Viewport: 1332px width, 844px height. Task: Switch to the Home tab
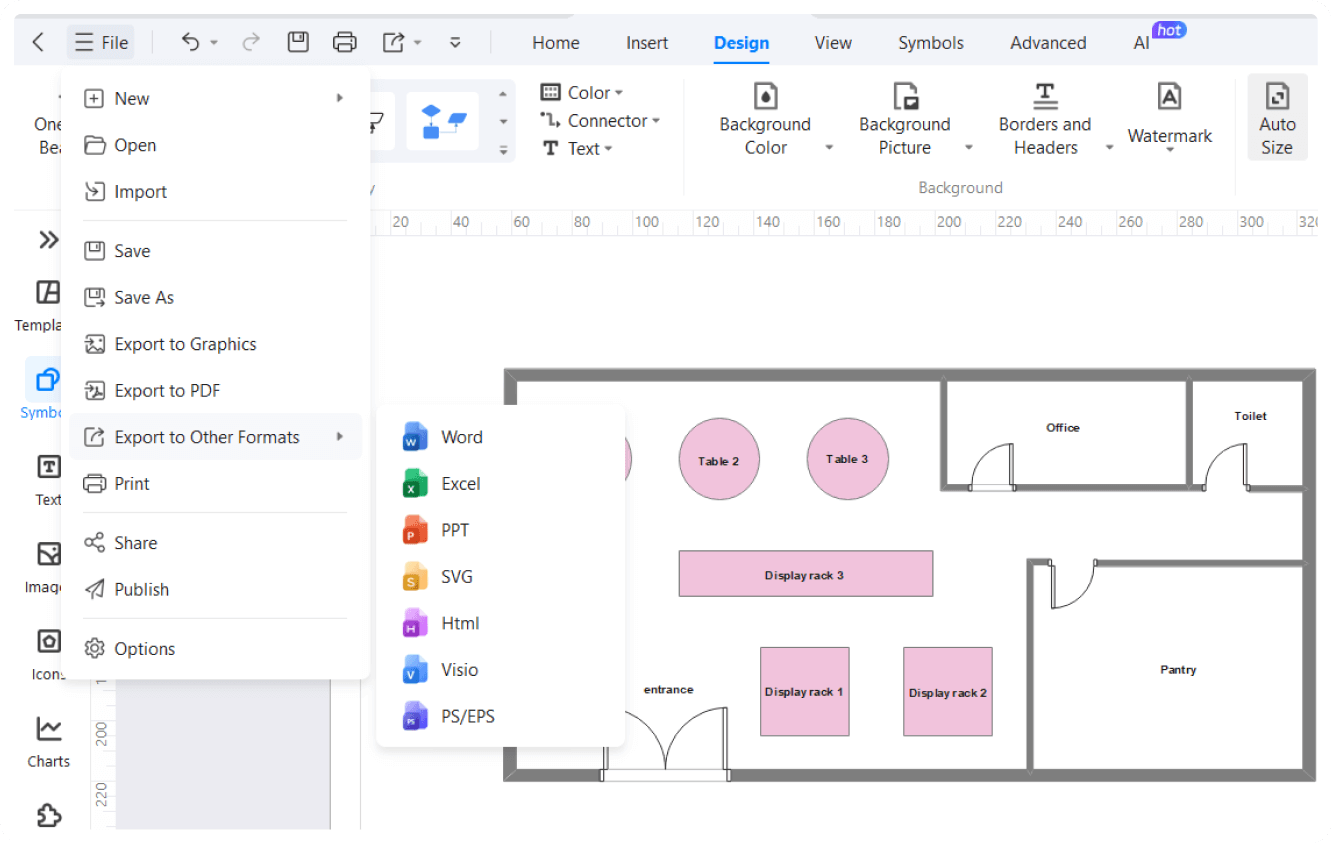(x=555, y=43)
